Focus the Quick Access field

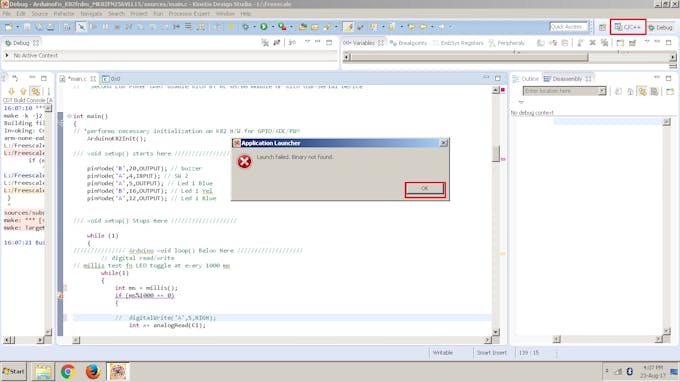click(x=568, y=27)
